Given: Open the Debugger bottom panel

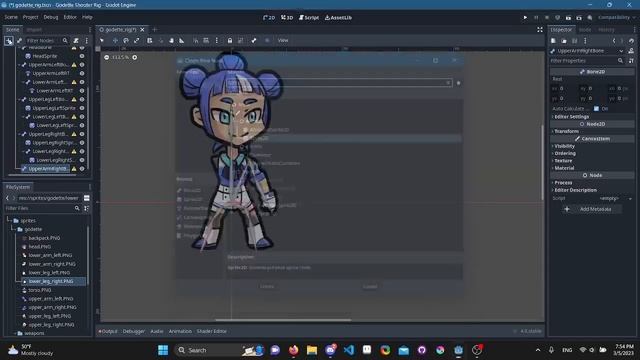Looking at the screenshot, I should (x=133, y=331).
